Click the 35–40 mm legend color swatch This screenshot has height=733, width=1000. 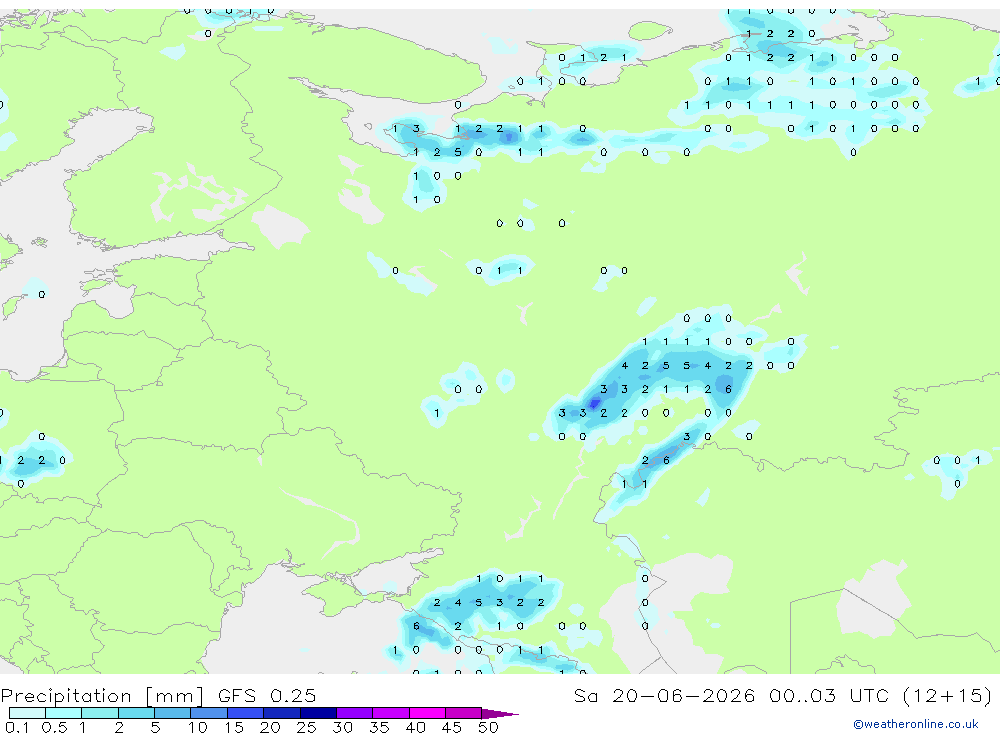tap(391, 713)
